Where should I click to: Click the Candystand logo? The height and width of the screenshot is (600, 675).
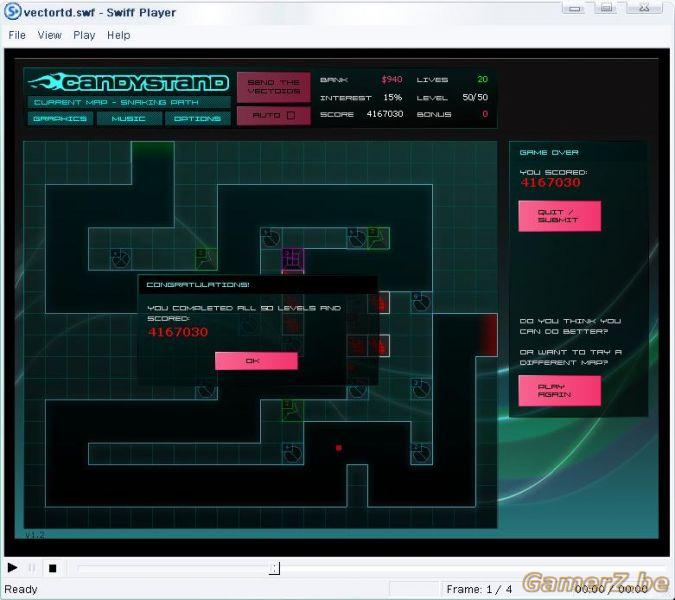[x=129, y=82]
